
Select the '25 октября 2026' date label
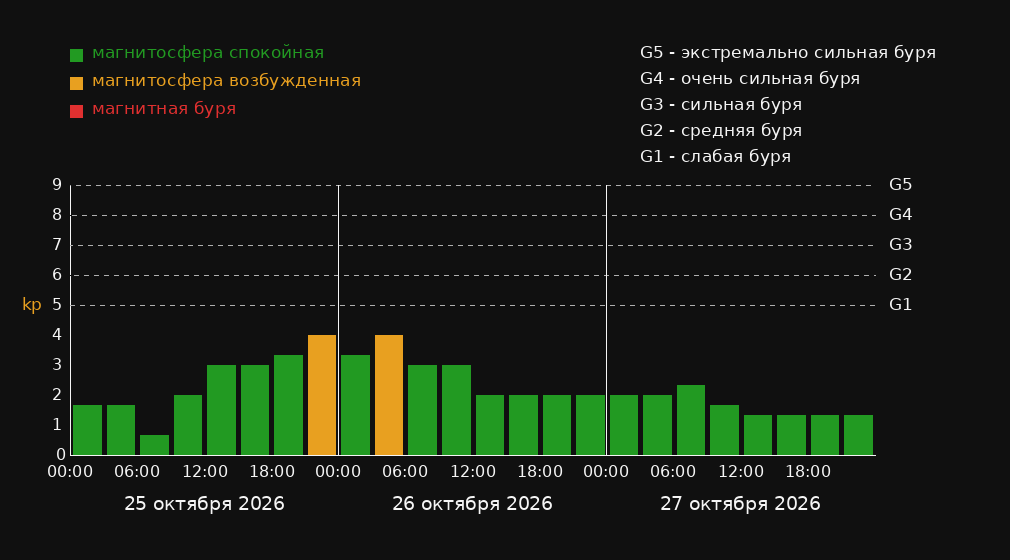coord(204,504)
